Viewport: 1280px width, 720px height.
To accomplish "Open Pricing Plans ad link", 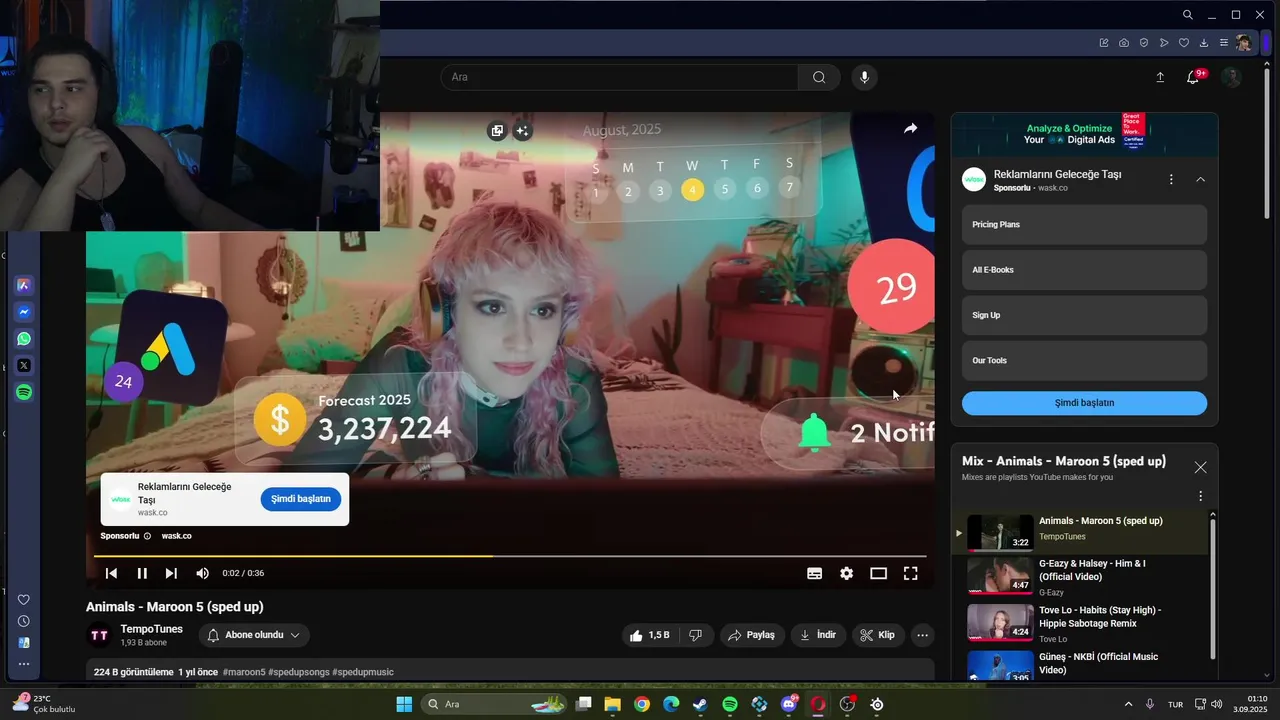I will (1084, 225).
